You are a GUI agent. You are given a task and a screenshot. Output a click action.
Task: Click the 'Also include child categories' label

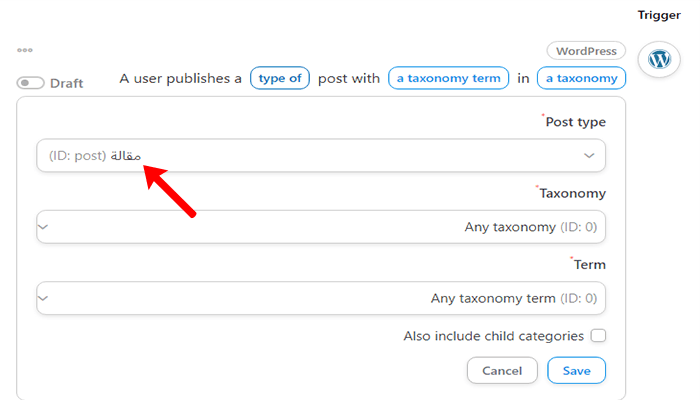coord(495,336)
